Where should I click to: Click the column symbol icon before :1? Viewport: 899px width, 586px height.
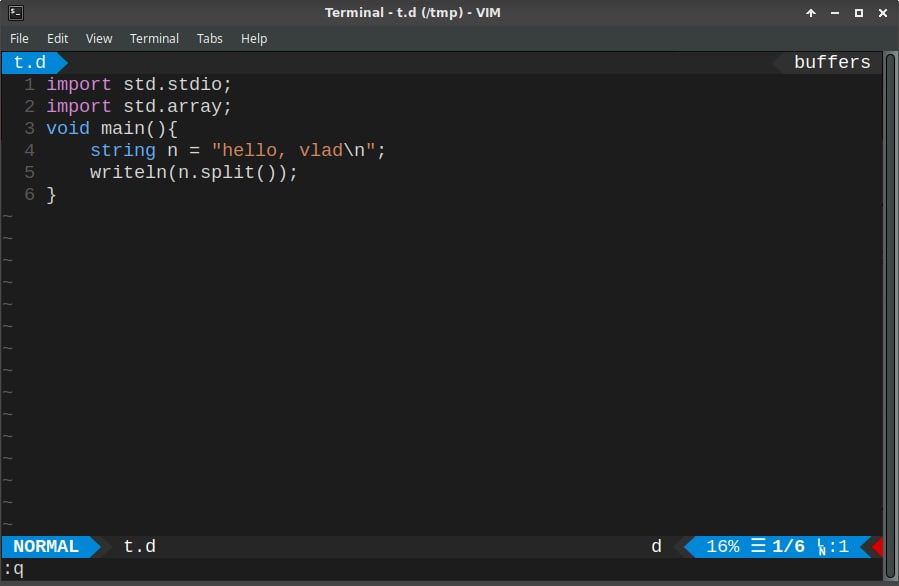pos(822,547)
